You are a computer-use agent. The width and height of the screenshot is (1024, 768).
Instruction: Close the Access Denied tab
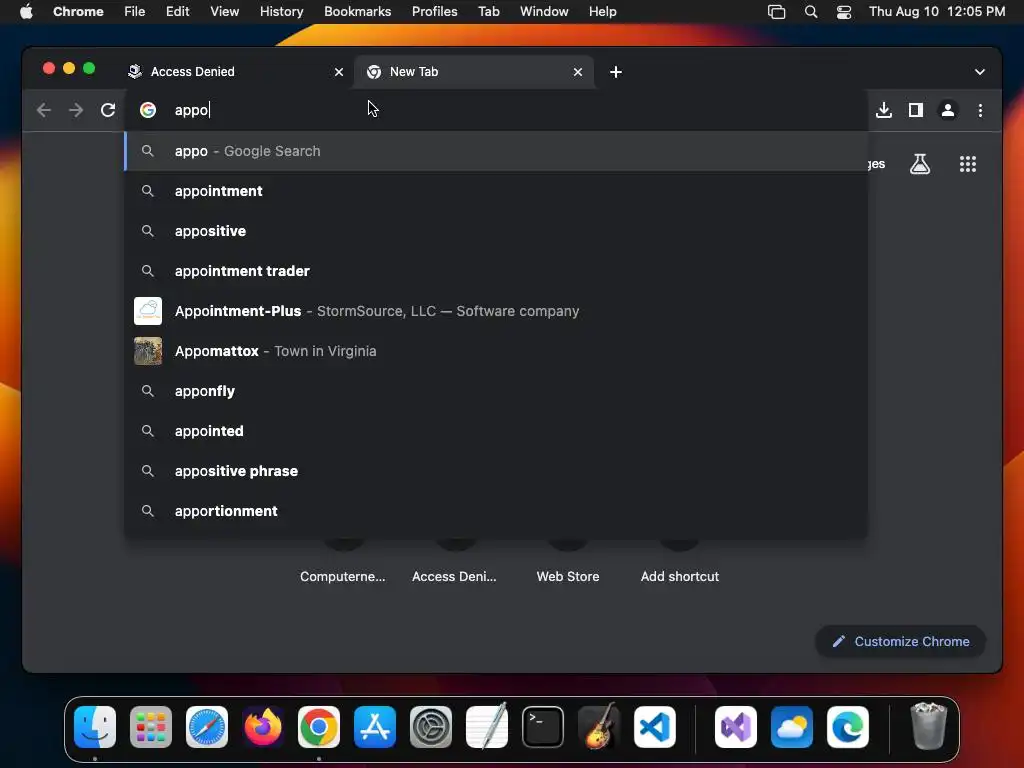338,72
